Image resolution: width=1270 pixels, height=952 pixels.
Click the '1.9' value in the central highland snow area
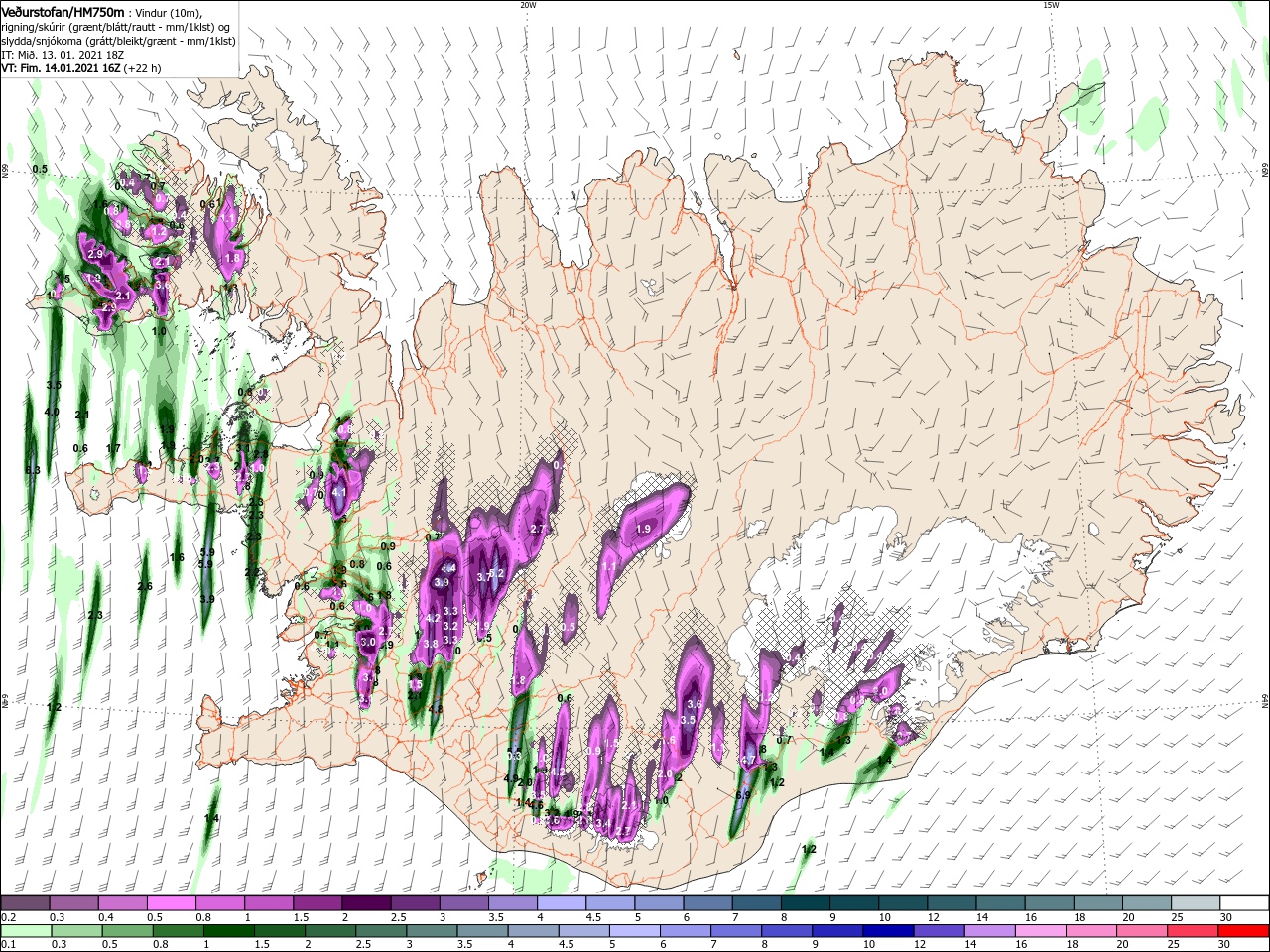point(643,530)
